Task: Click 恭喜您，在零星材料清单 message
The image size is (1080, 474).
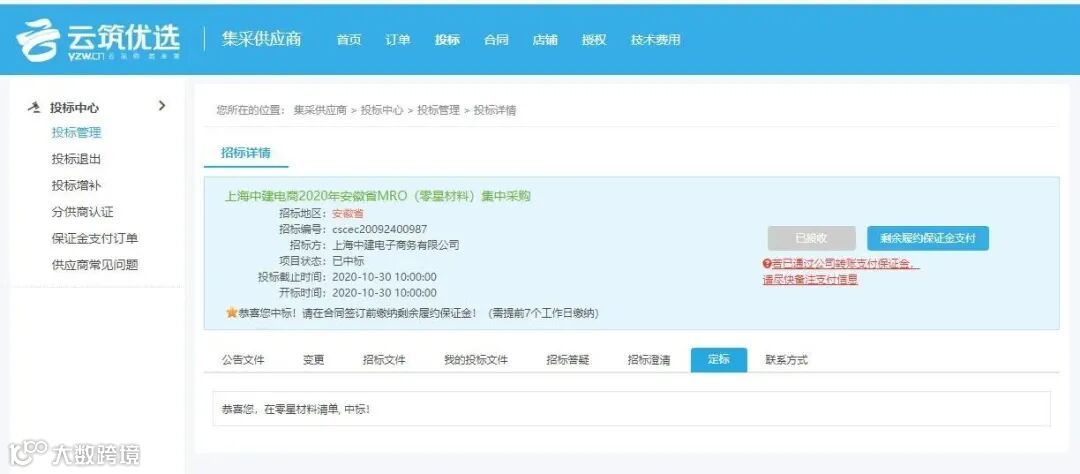Action: pyautogui.click(x=296, y=409)
